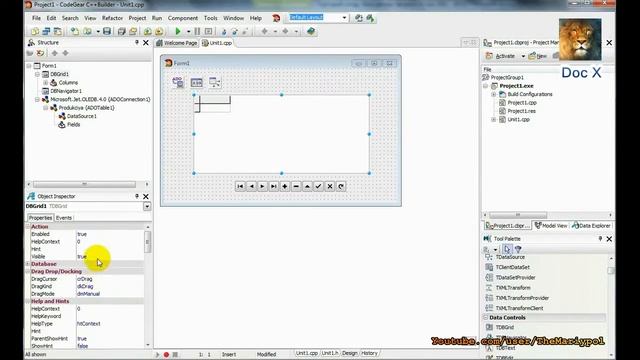640x360 pixels.
Task: Switch to the Model View tab
Action: pos(551,225)
